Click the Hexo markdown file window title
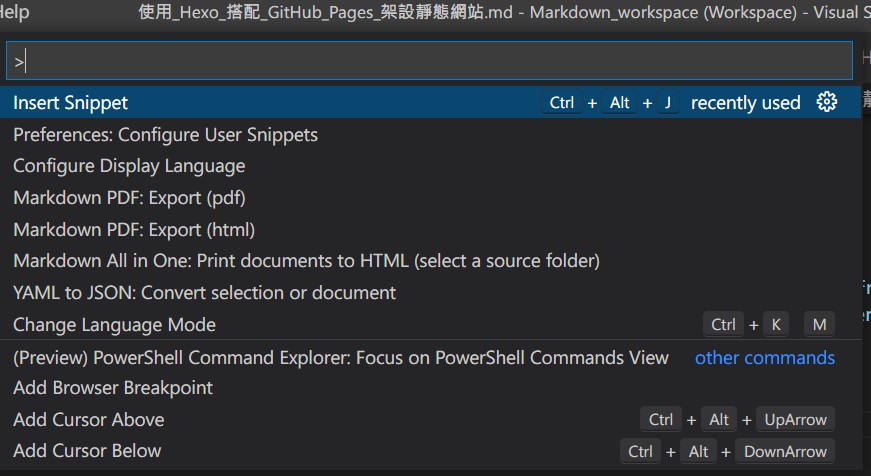Viewport: 871px width, 476px height. click(x=504, y=12)
